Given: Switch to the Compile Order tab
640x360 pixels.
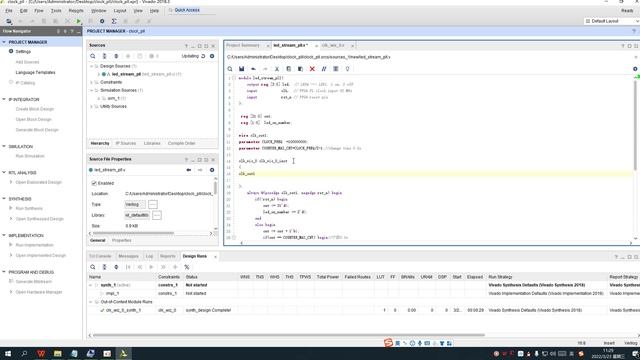Looking at the screenshot, I should tap(181, 143).
